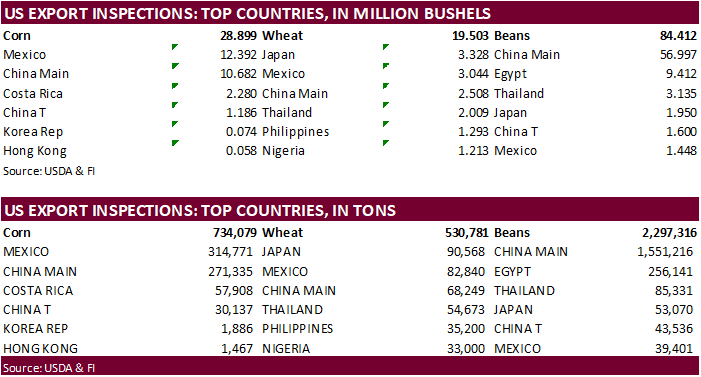Click the Source: USDA & FI footer bar
The width and height of the screenshot is (701, 377).
(350, 367)
